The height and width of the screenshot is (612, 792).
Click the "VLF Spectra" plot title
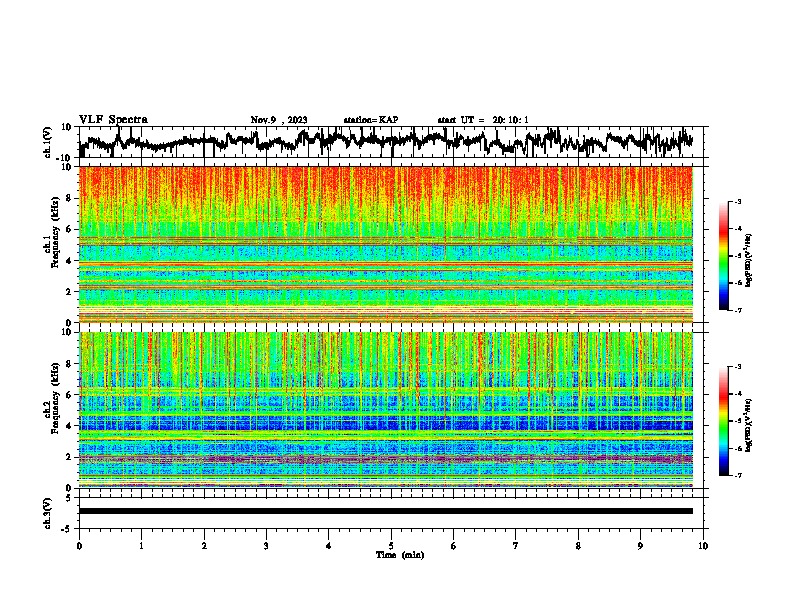(113, 120)
